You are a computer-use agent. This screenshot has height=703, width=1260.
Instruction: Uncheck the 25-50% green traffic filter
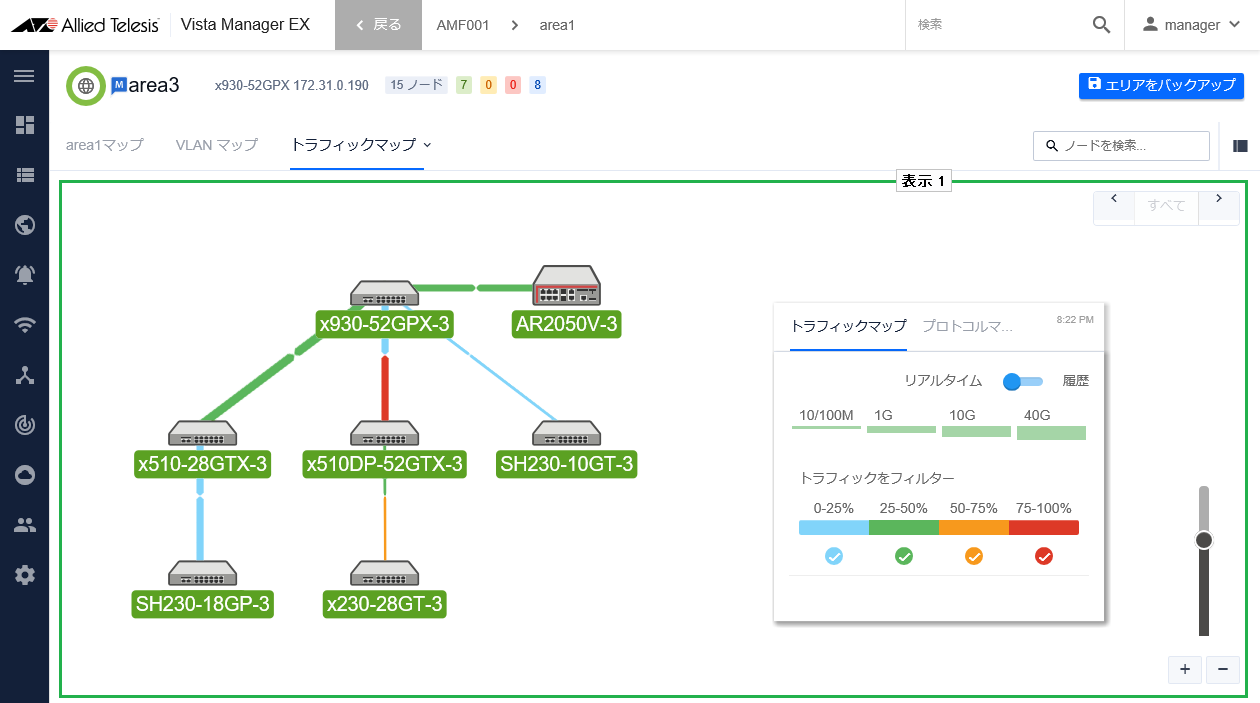pos(904,556)
